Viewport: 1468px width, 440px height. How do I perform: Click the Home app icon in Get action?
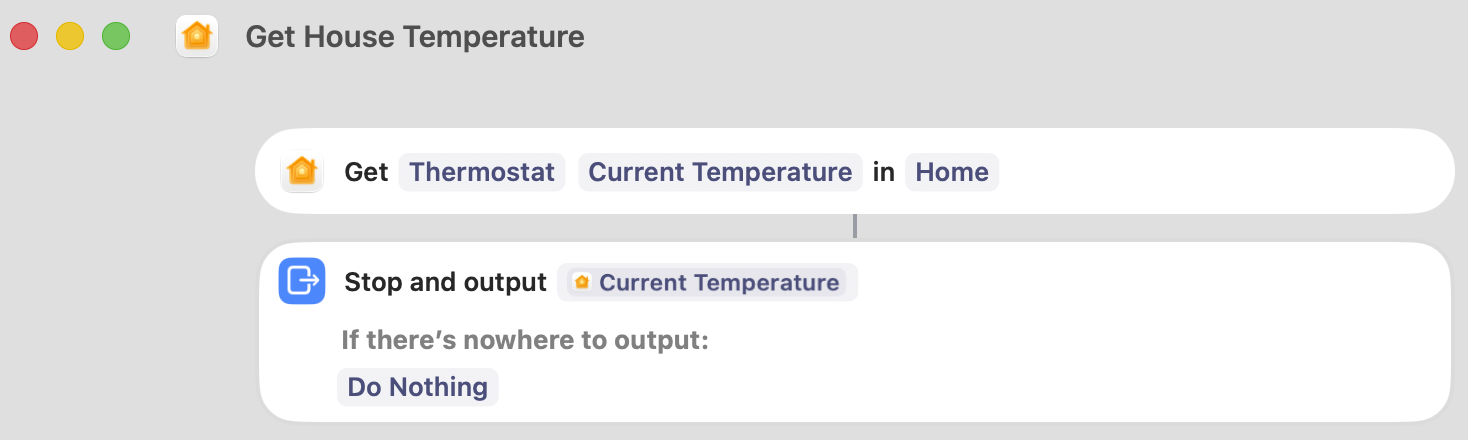tap(301, 172)
